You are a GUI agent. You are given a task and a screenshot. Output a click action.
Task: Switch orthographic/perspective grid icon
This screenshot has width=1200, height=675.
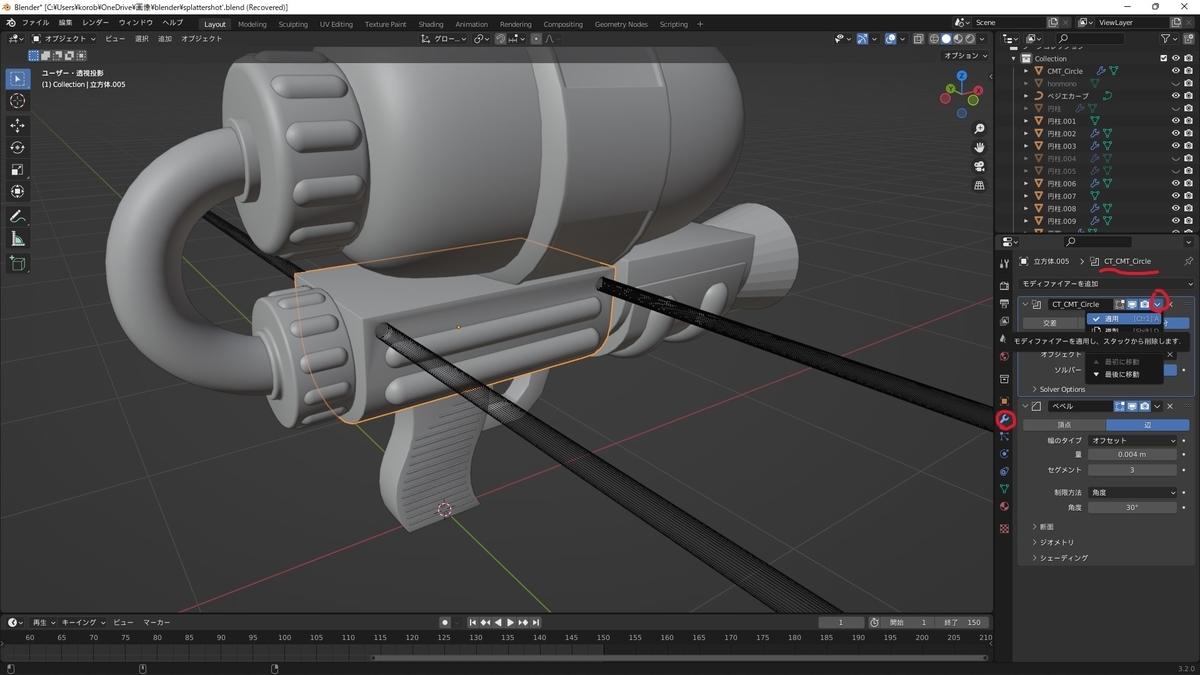click(979, 185)
